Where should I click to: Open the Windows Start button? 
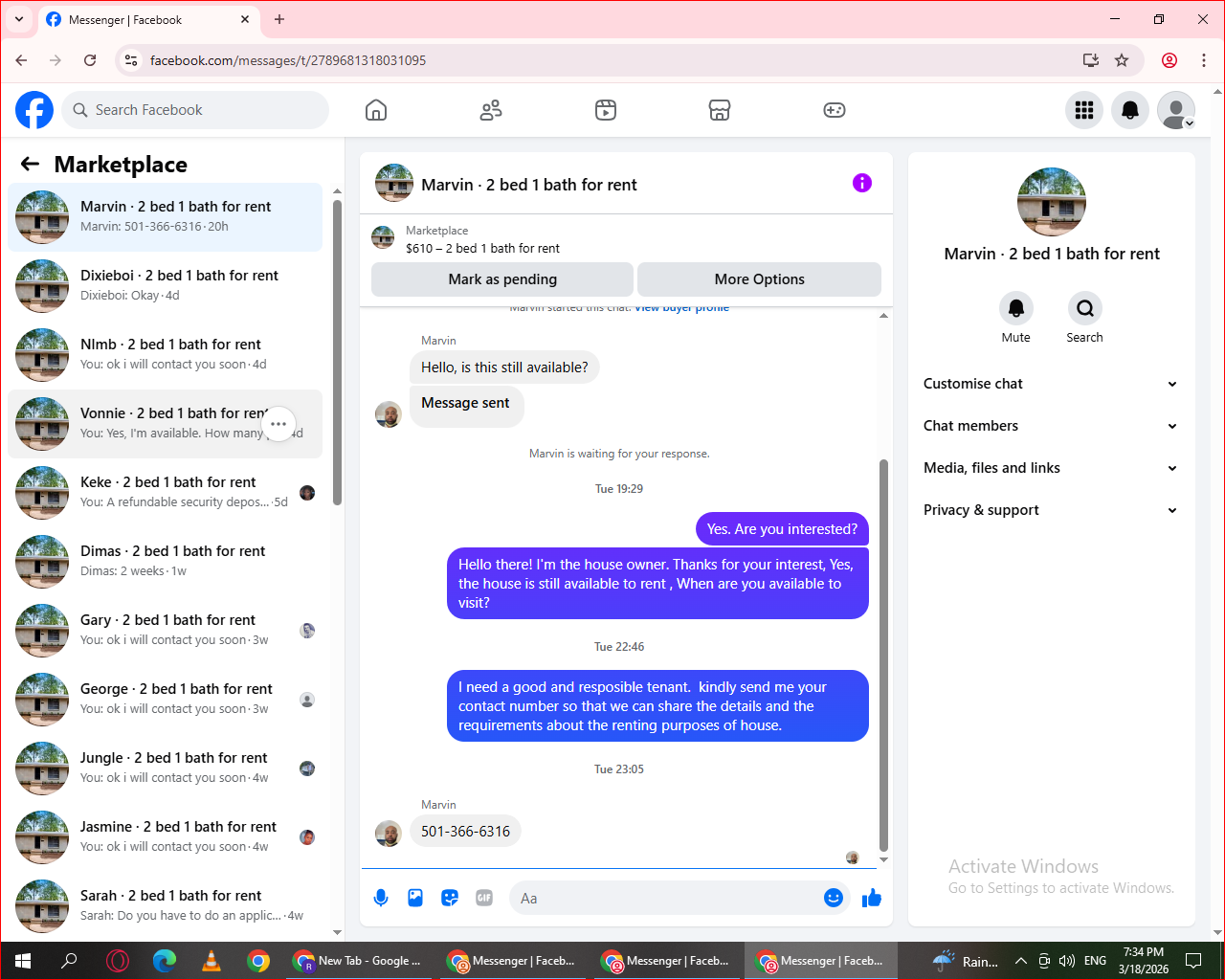point(23,961)
